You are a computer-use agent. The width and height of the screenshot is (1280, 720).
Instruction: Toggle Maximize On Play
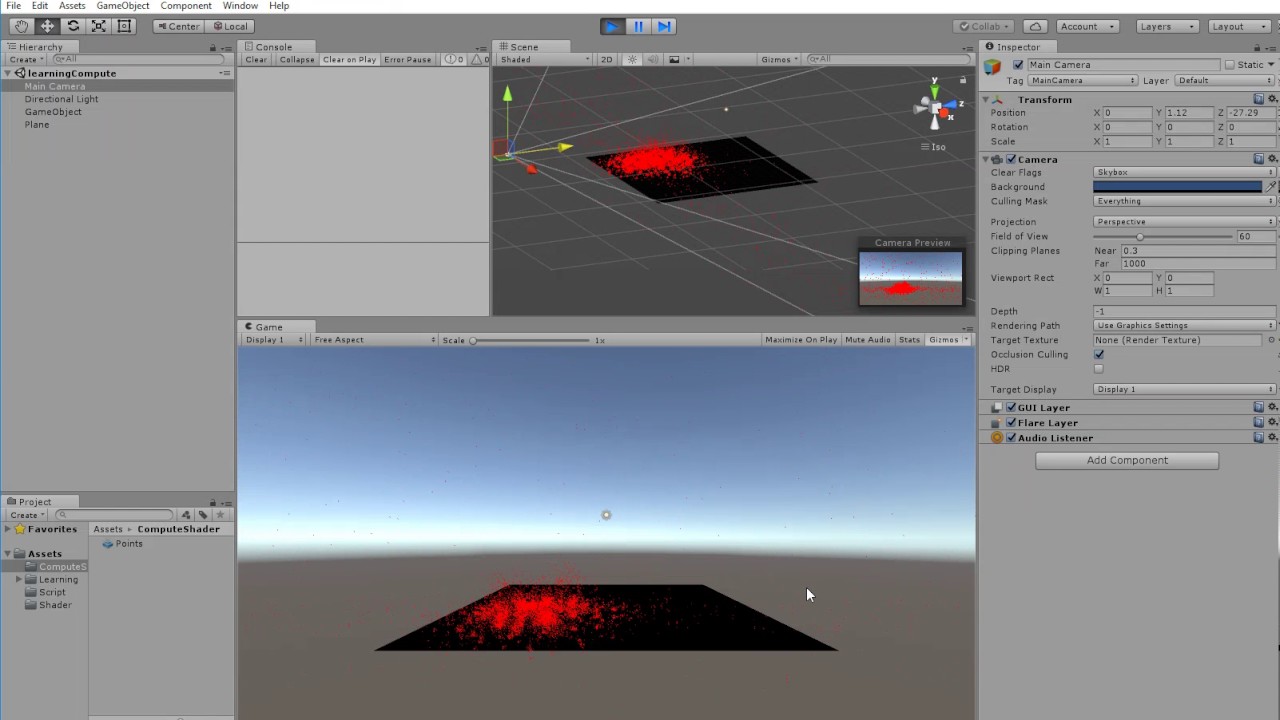coord(801,340)
